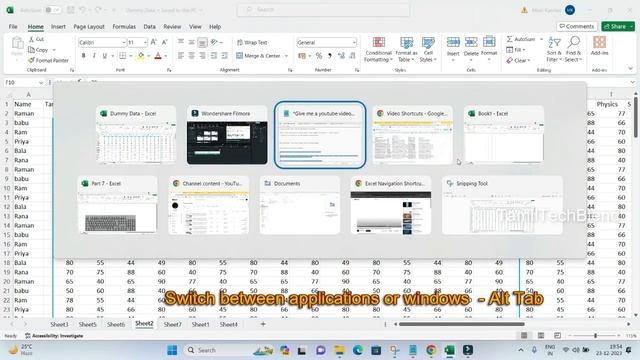Image resolution: width=640 pixels, height=360 pixels.
Task: Apply Underline formatting
Action: click(104, 56)
